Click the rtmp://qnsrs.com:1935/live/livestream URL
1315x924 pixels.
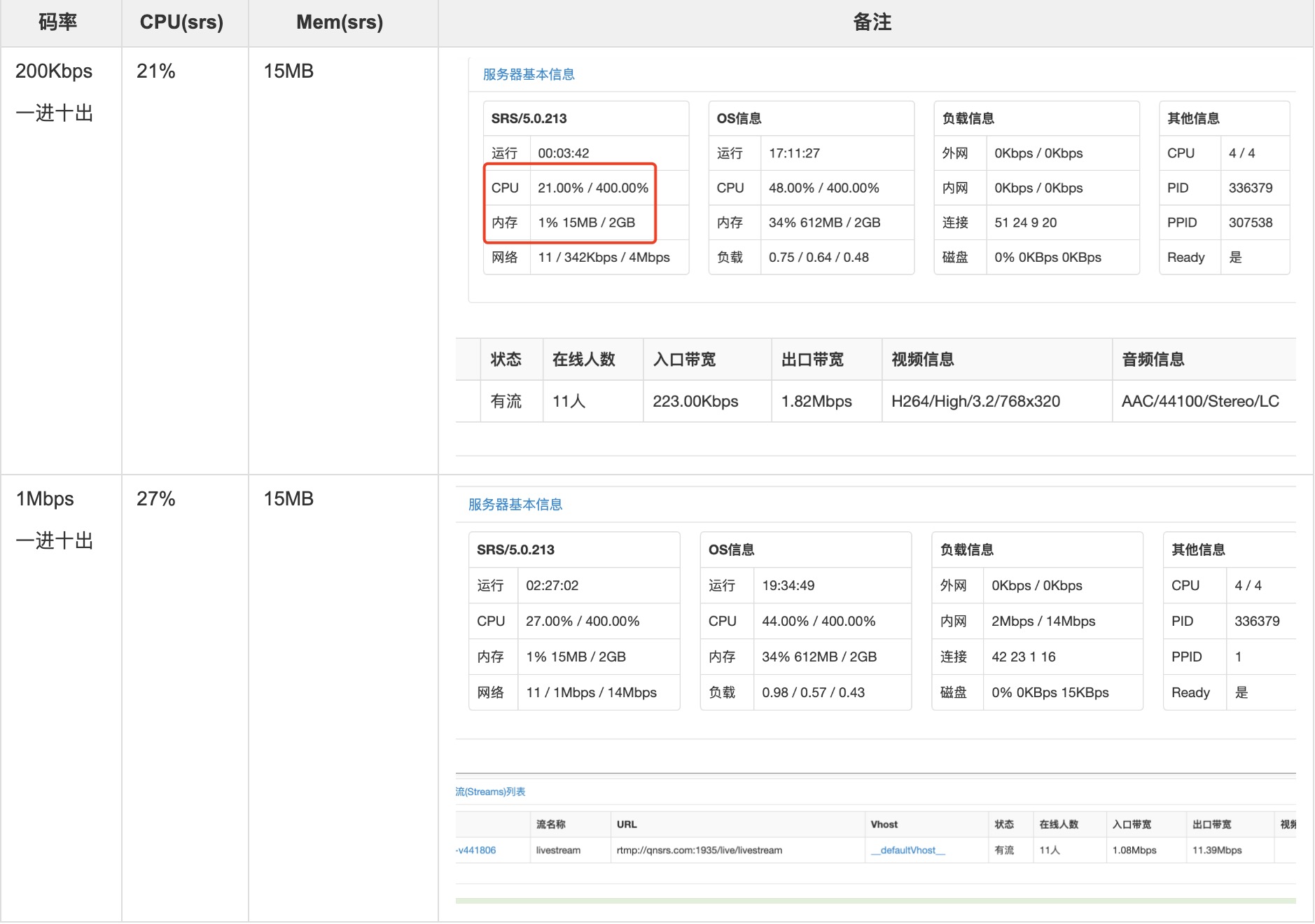[x=700, y=850]
